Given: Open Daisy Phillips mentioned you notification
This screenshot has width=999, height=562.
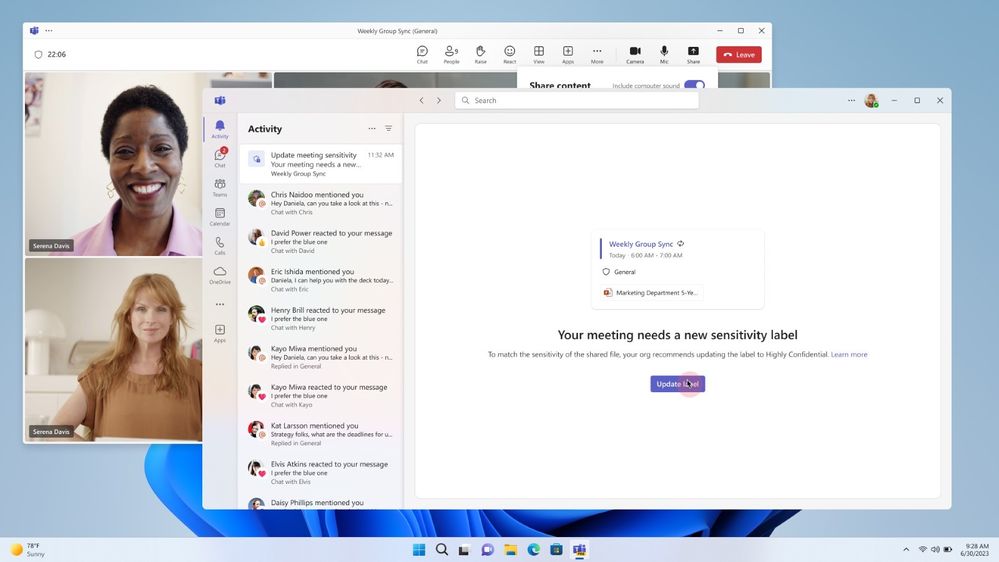Looking at the screenshot, I should 321,502.
